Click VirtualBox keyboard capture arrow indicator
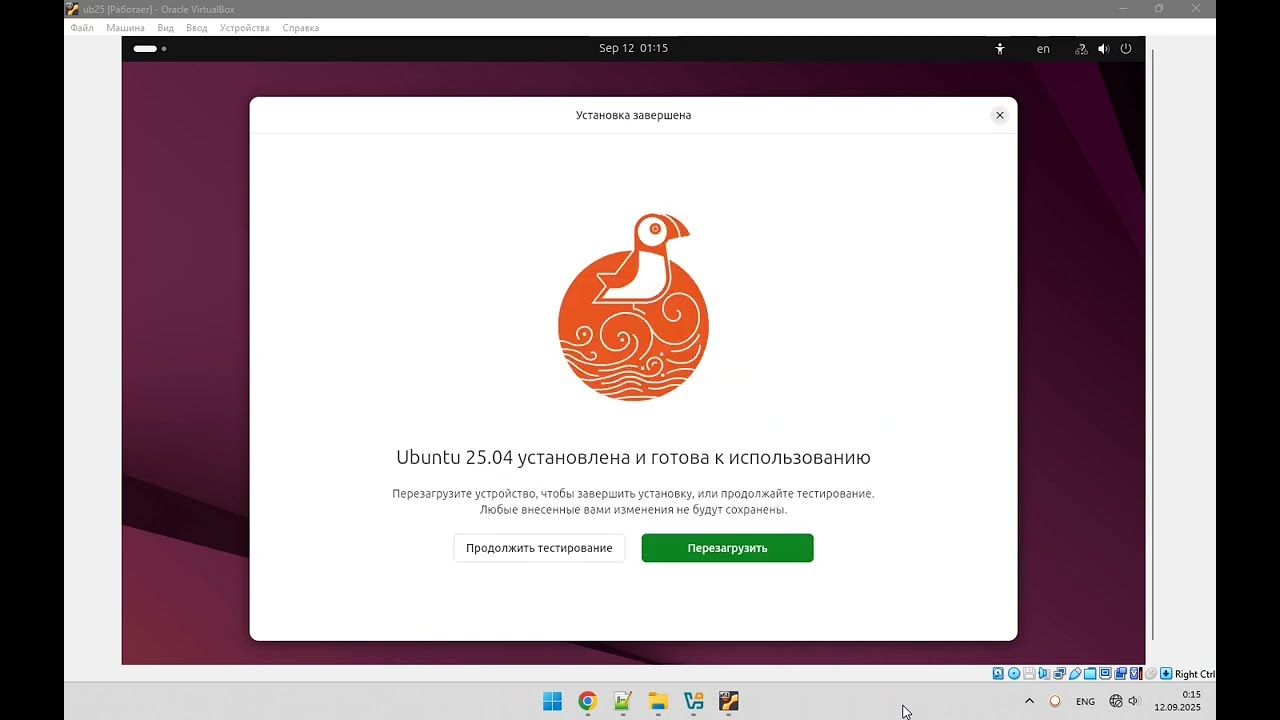Image resolution: width=1280 pixels, height=720 pixels. click(1166, 674)
